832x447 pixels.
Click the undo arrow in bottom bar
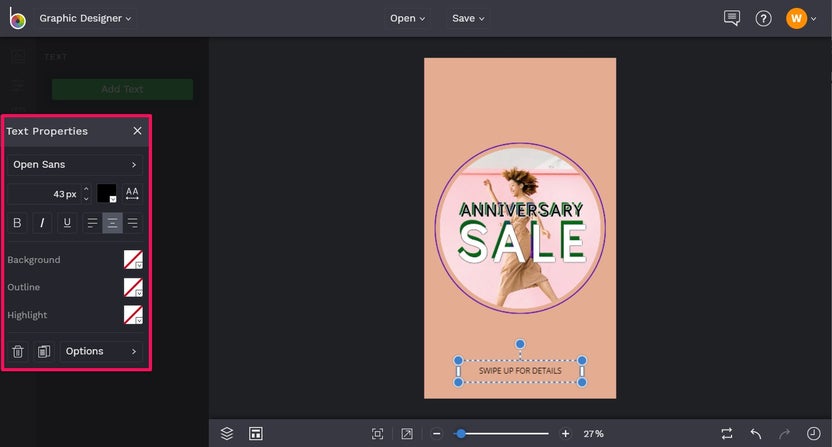coord(756,433)
